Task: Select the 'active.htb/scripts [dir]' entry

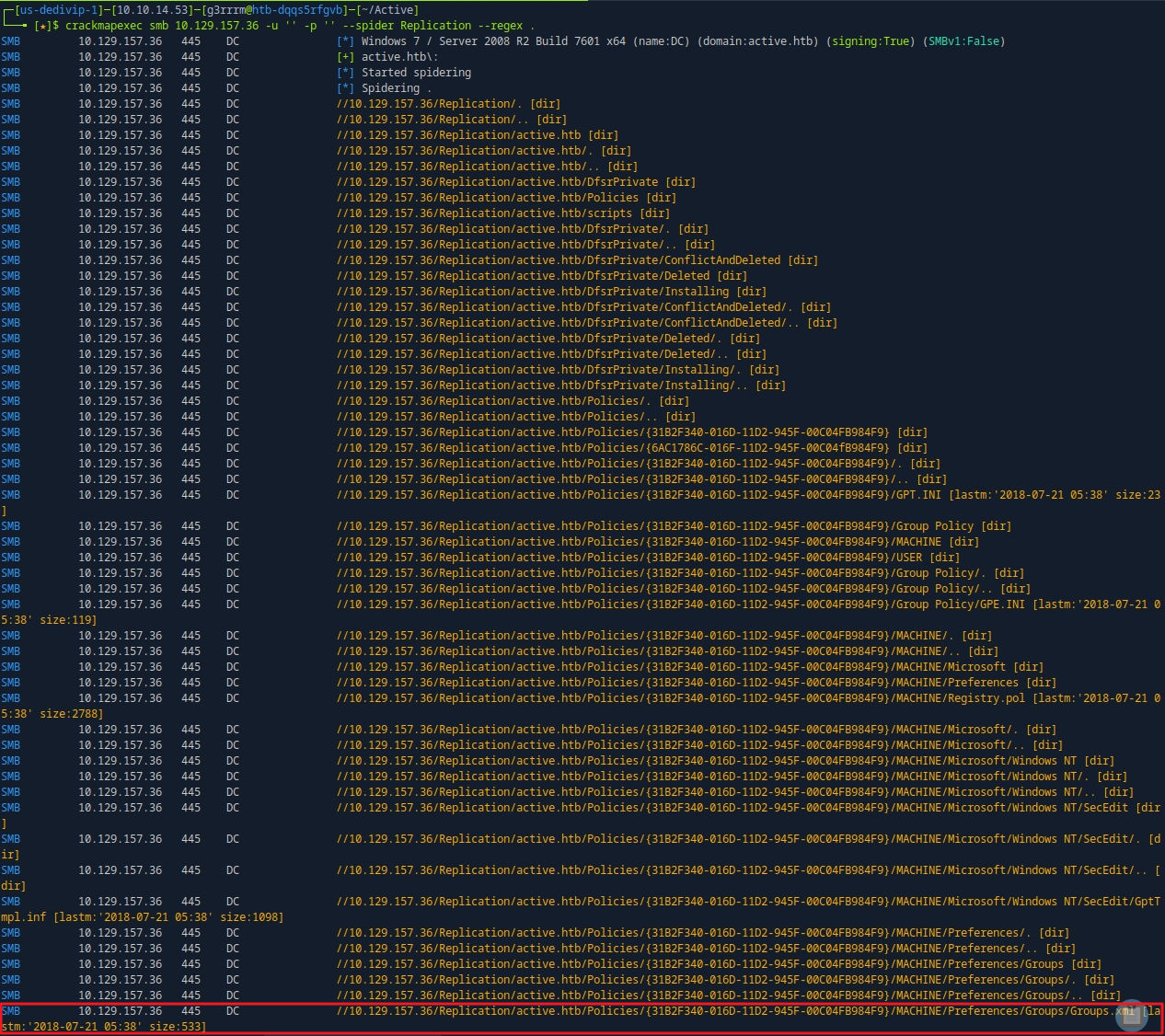Action: [x=503, y=213]
